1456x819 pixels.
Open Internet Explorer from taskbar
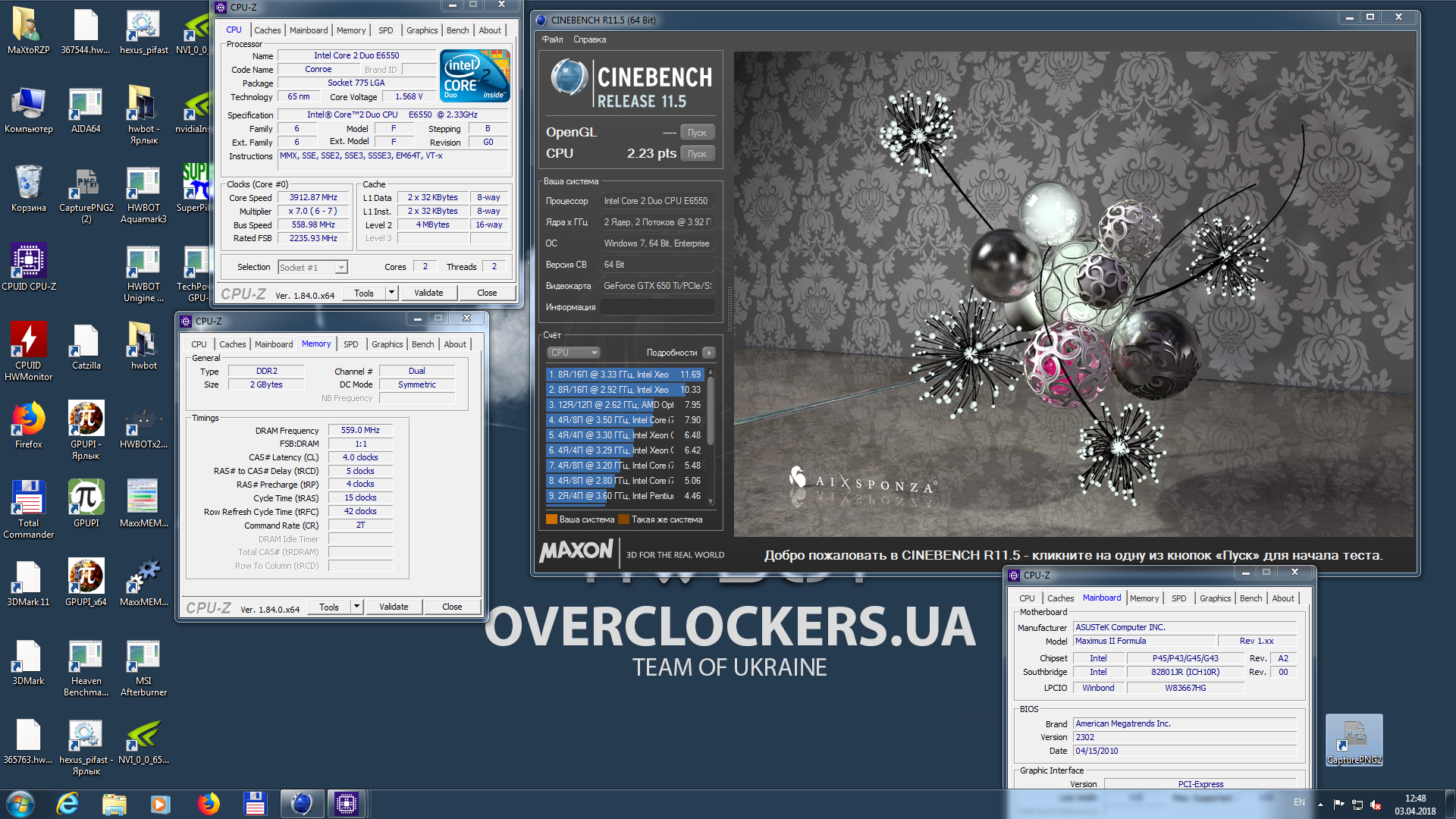[67, 803]
